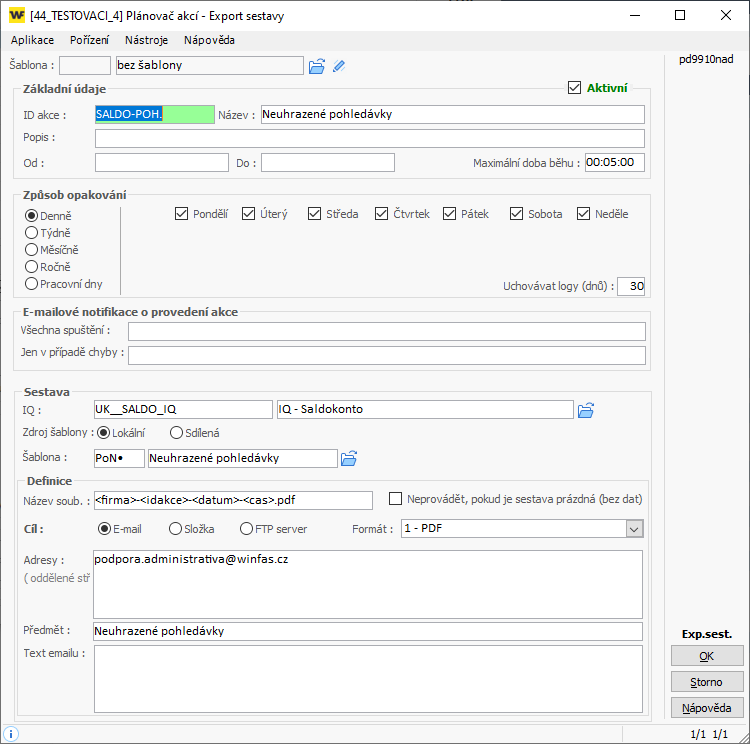The image size is (750, 744).
Task: Open the Nástroje menu
Action: [146, 40]
